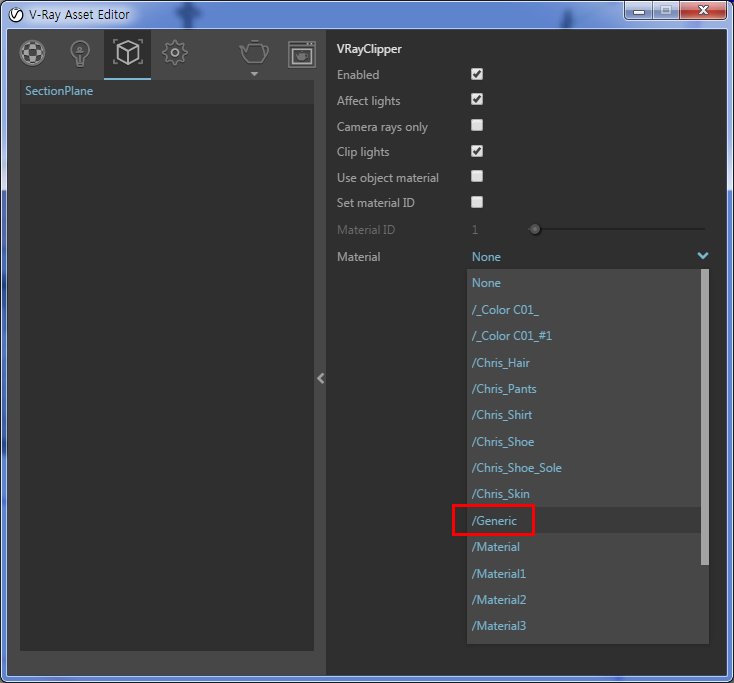Open the Lights tab bulb icon

point(80,53)
